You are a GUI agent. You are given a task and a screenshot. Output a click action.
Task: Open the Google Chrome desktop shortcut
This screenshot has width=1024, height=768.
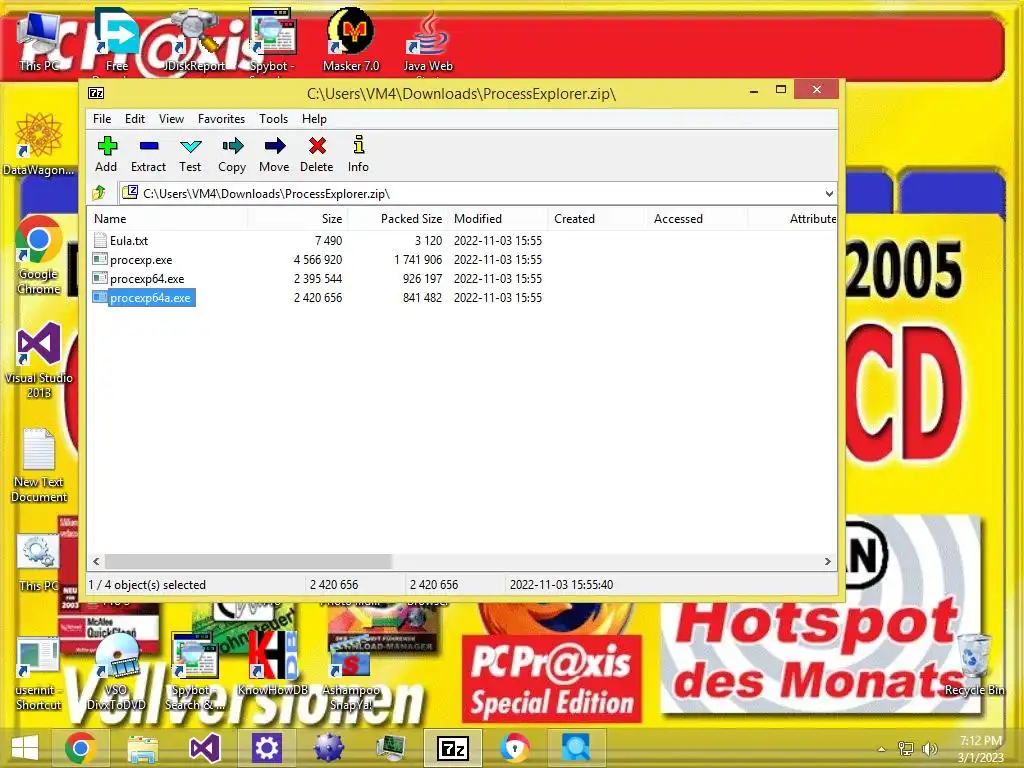point(39,255)
